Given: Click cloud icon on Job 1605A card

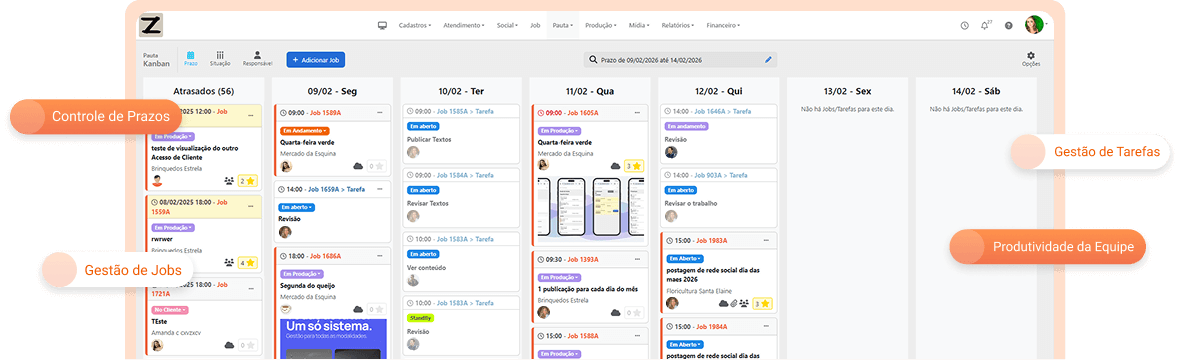Looking at the screenshot, I should click(616, 166).
